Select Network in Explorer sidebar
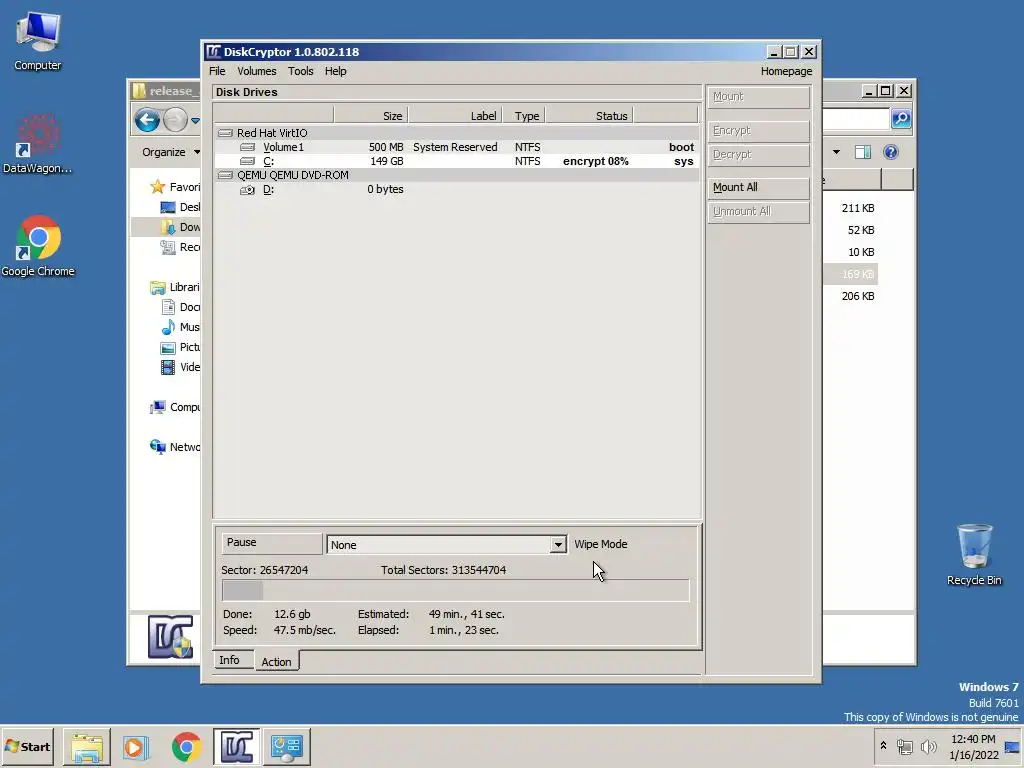The image size is (1024, 768). pos(175,447)
